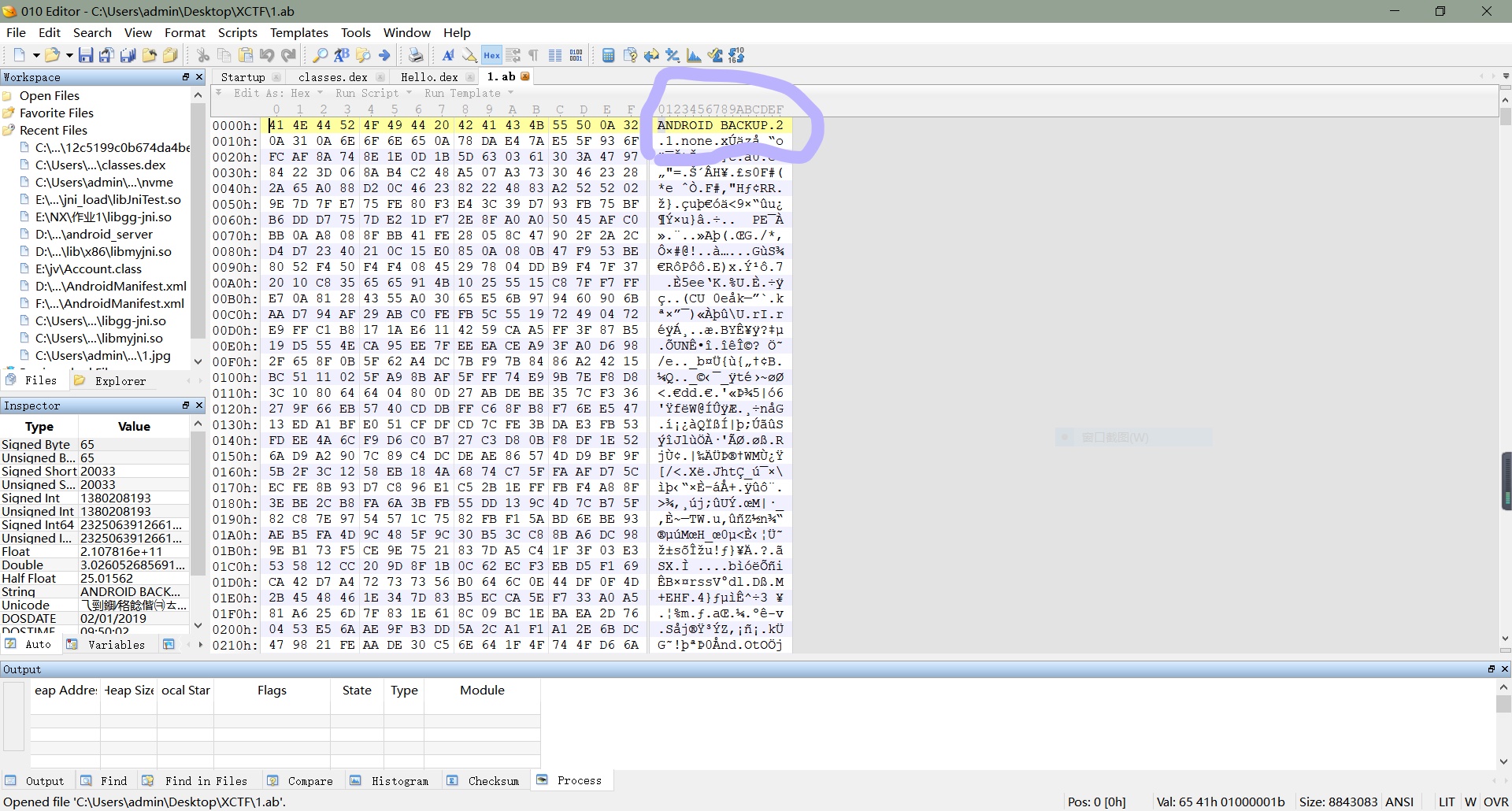This screenshot has height=811, width=1512.
Task: Select the Find tool in the toolbar
Action: [320, 55]
